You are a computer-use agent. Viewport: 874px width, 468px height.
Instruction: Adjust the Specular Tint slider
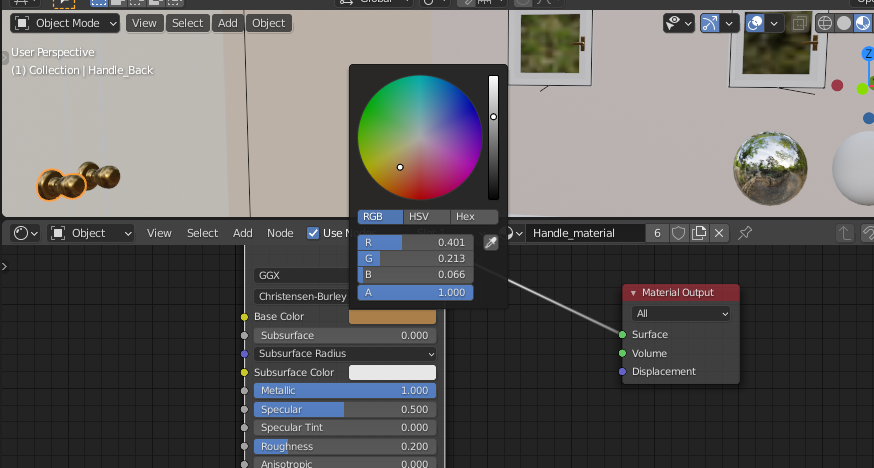tap(345, 427)
